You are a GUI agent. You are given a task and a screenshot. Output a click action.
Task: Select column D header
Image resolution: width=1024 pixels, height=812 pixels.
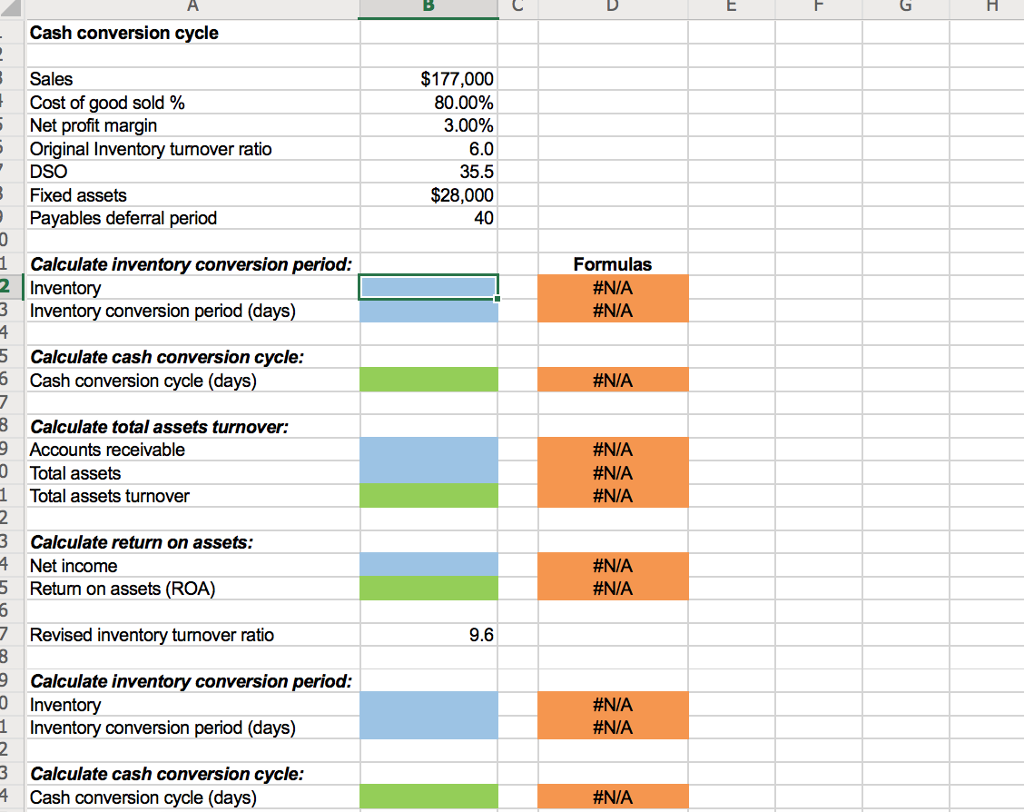(x=613, y=8)
